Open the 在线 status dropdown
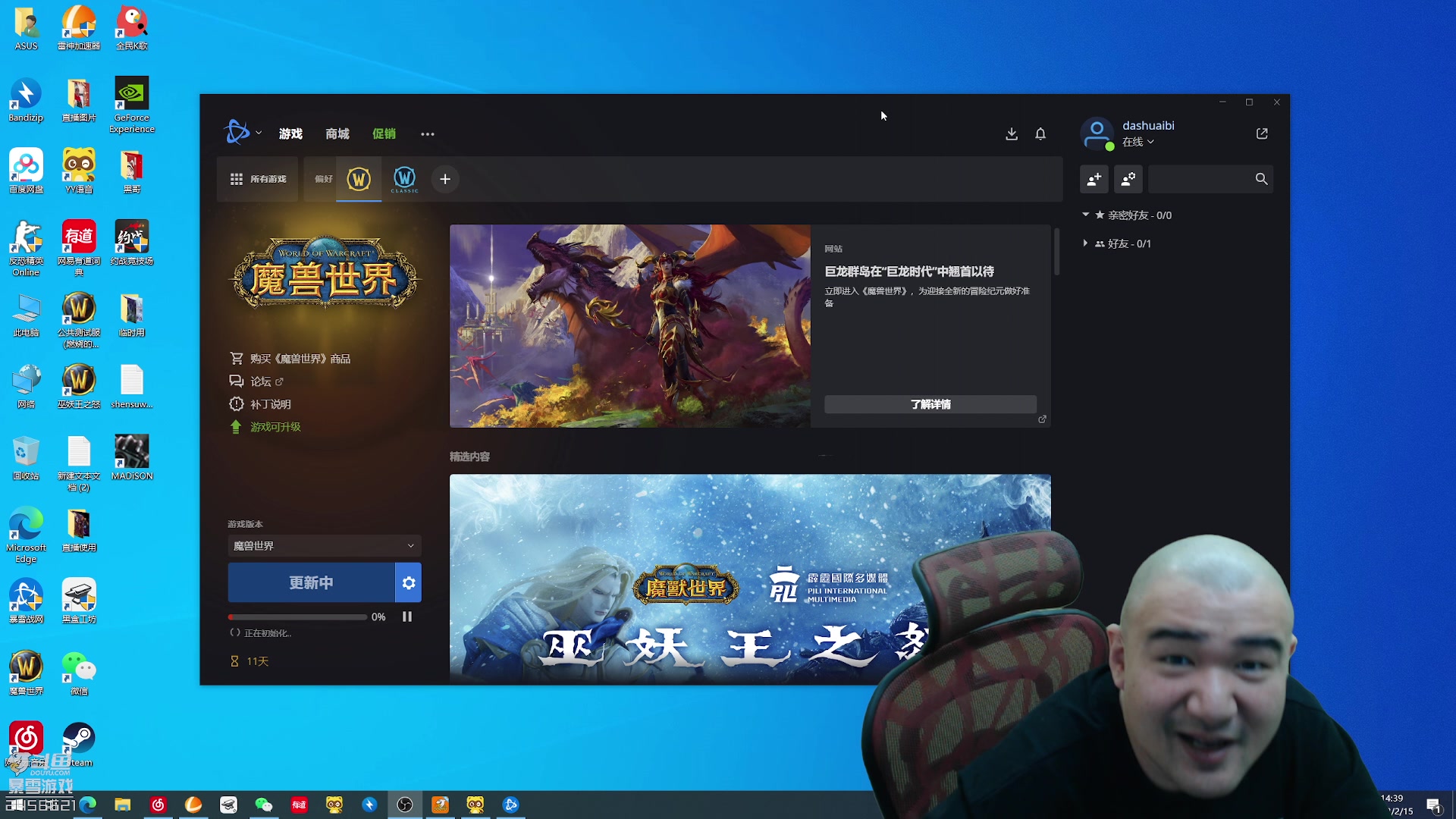Viewport: 1456px width, 819px height. coord(1138,142)
